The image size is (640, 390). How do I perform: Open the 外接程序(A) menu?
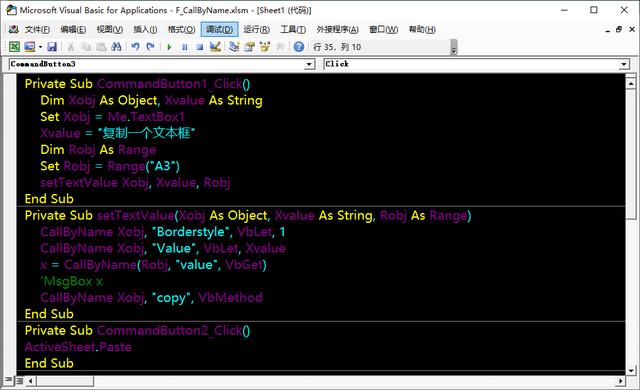point(337,29)
